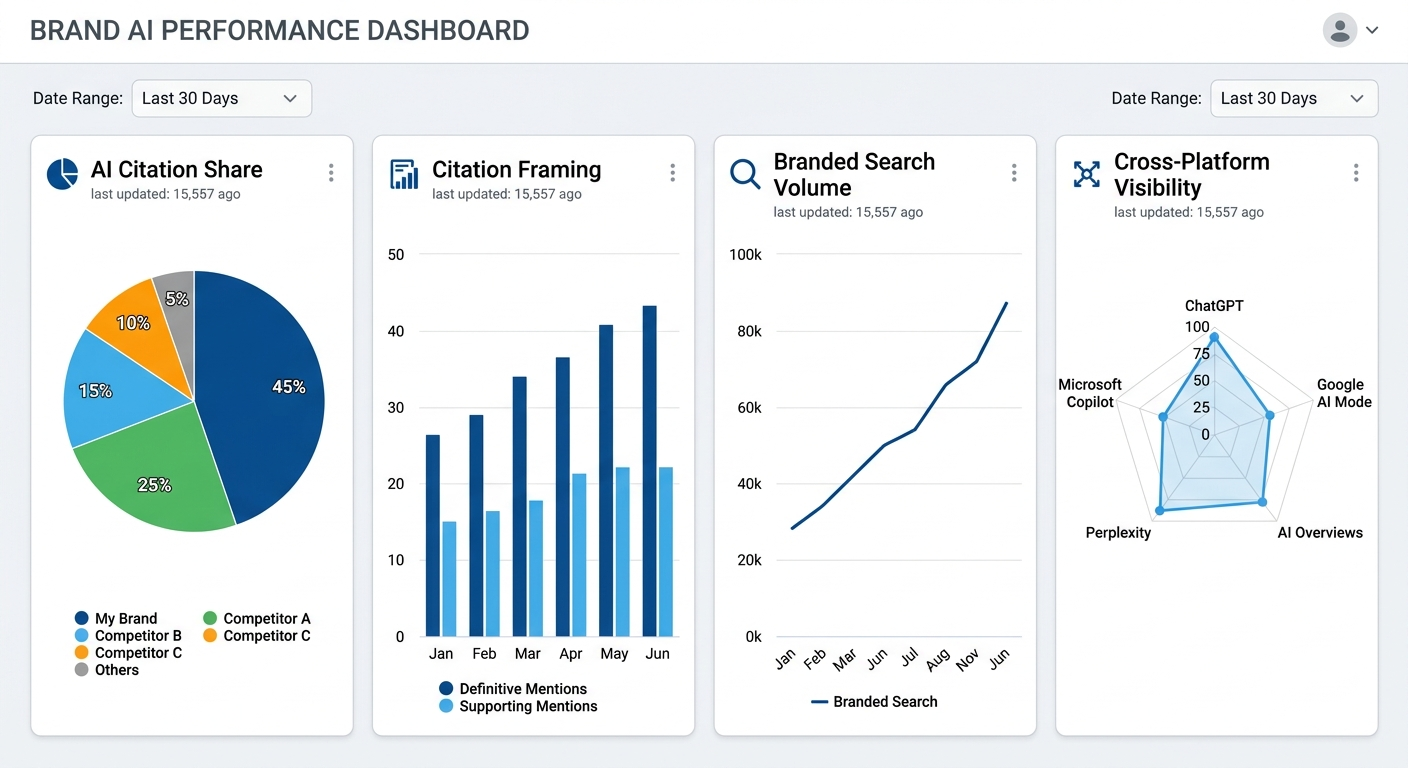Open the kebab menu on Citation Framing
Screen dimensions: 1408x768
(x=673, y=172)
